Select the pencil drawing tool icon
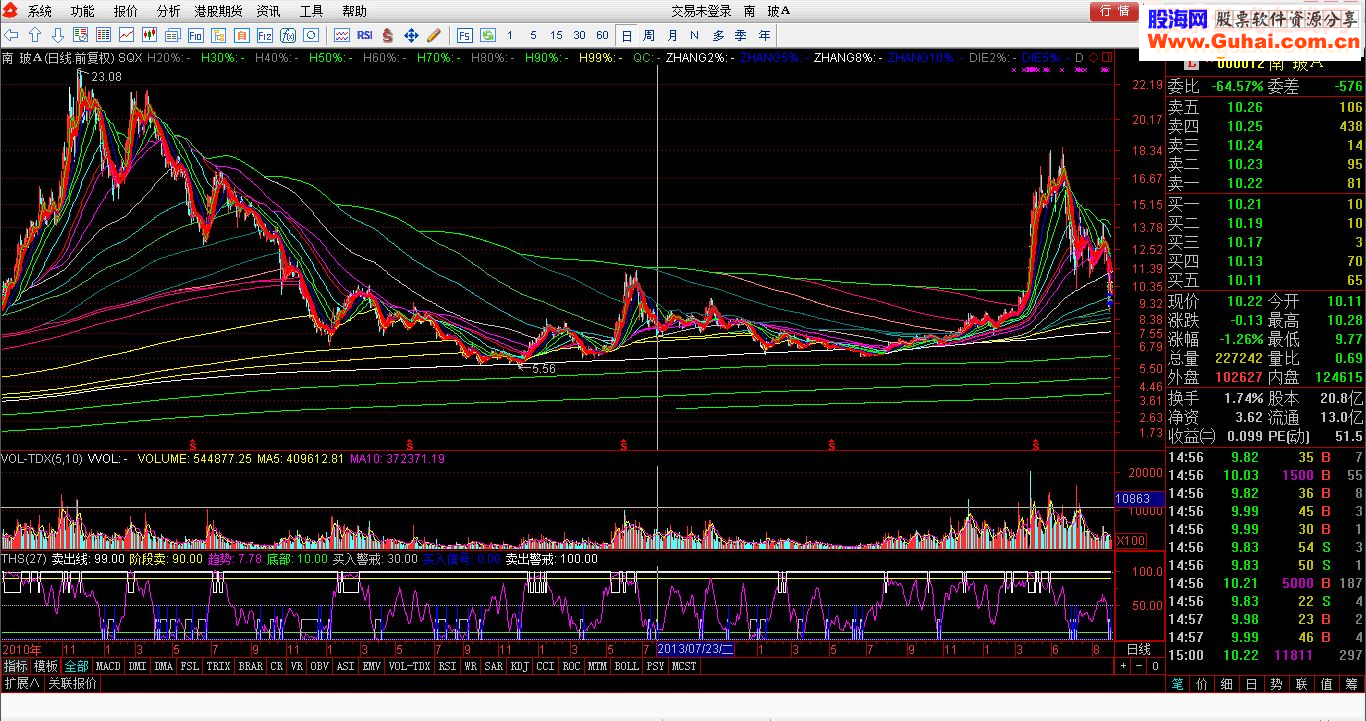Image resolution: width=1366 pixels, height=721 pixels. tap(435, 35)
